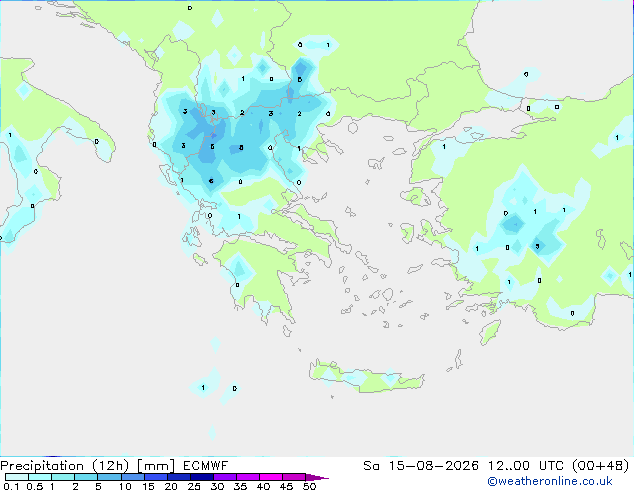Screen dimensions: 634x490
Task: Pick the 0.5–1 mm legend swatch
Action: coord(40,477)
